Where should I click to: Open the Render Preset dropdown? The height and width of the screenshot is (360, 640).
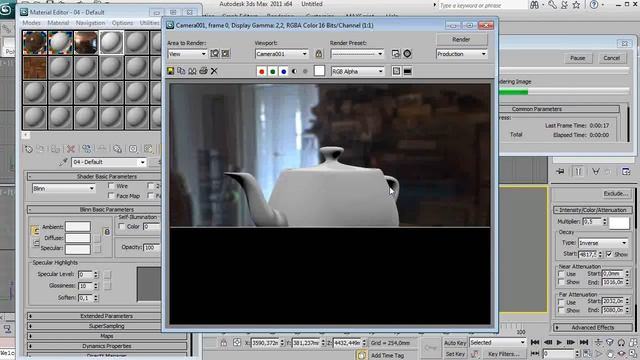(x=357, y=54)
